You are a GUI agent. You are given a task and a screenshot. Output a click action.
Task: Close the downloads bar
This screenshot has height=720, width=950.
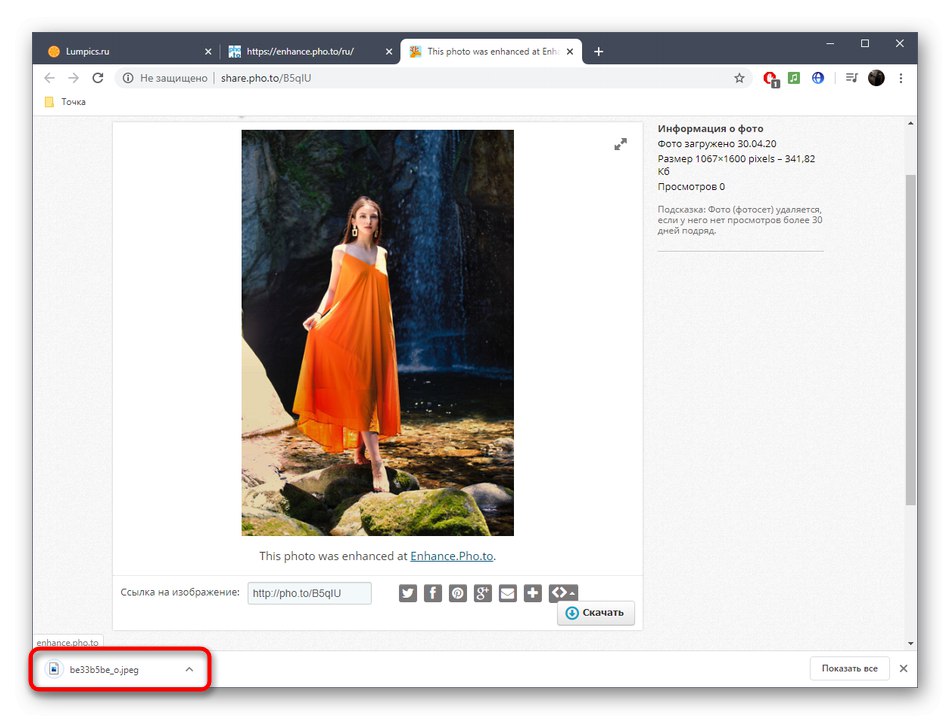[x=903, y=668]
